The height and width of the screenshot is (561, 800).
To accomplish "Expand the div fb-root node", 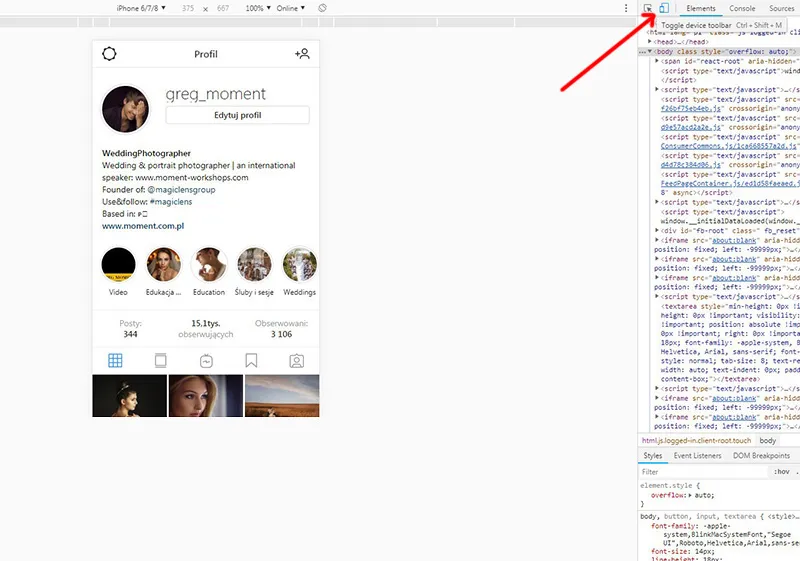I will tap(657, 231).
